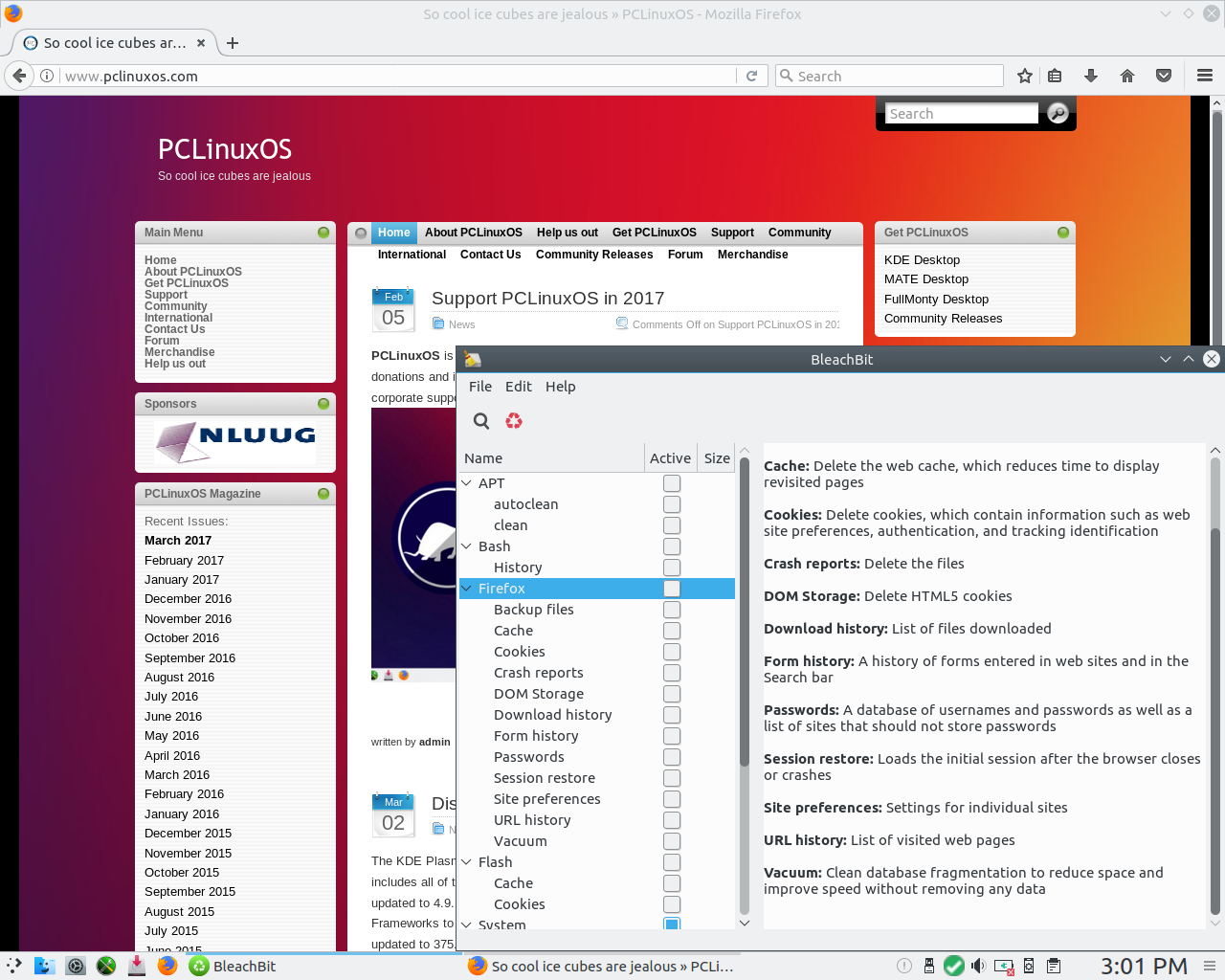The height and width of the screenshot is (980, 1225).
Task: Tick the URL history checkbox
Action: [x=672, y=820]
